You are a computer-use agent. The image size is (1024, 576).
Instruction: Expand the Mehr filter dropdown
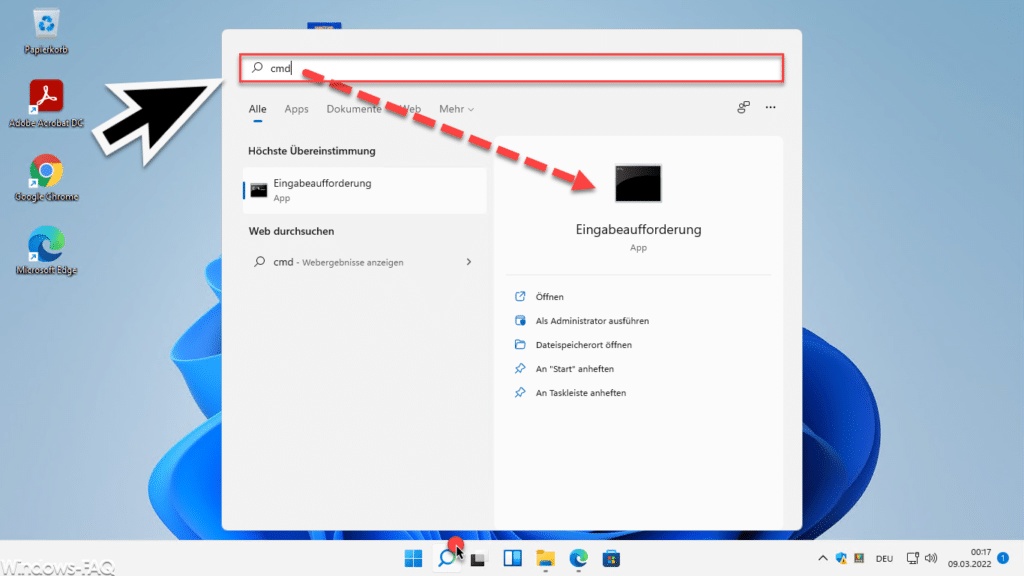tap(456, 109)
